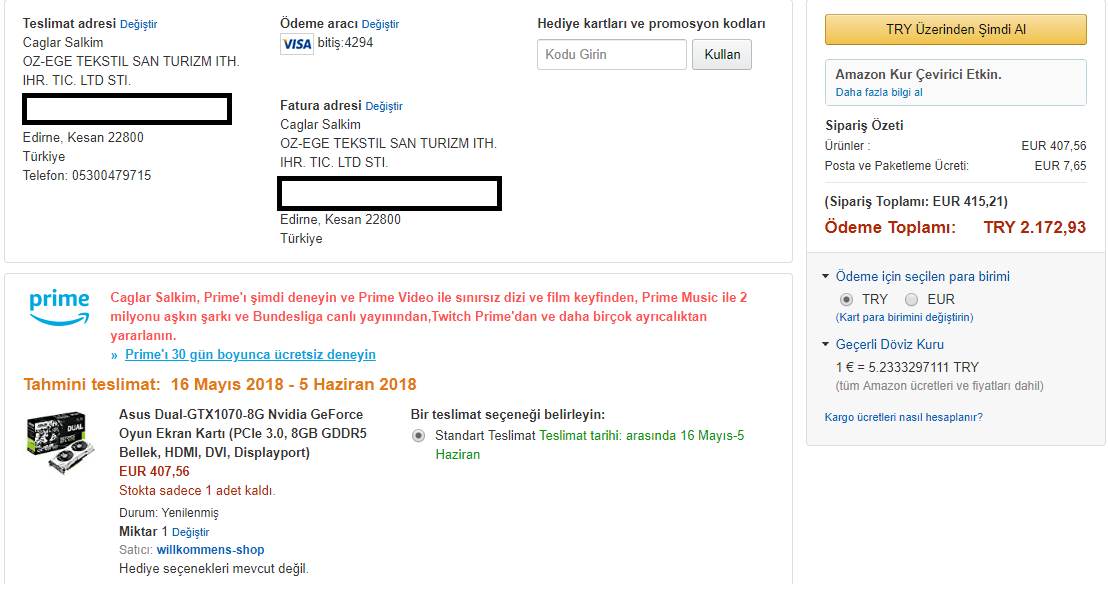Change payment method via Değiştir link

tap(380, 24)
